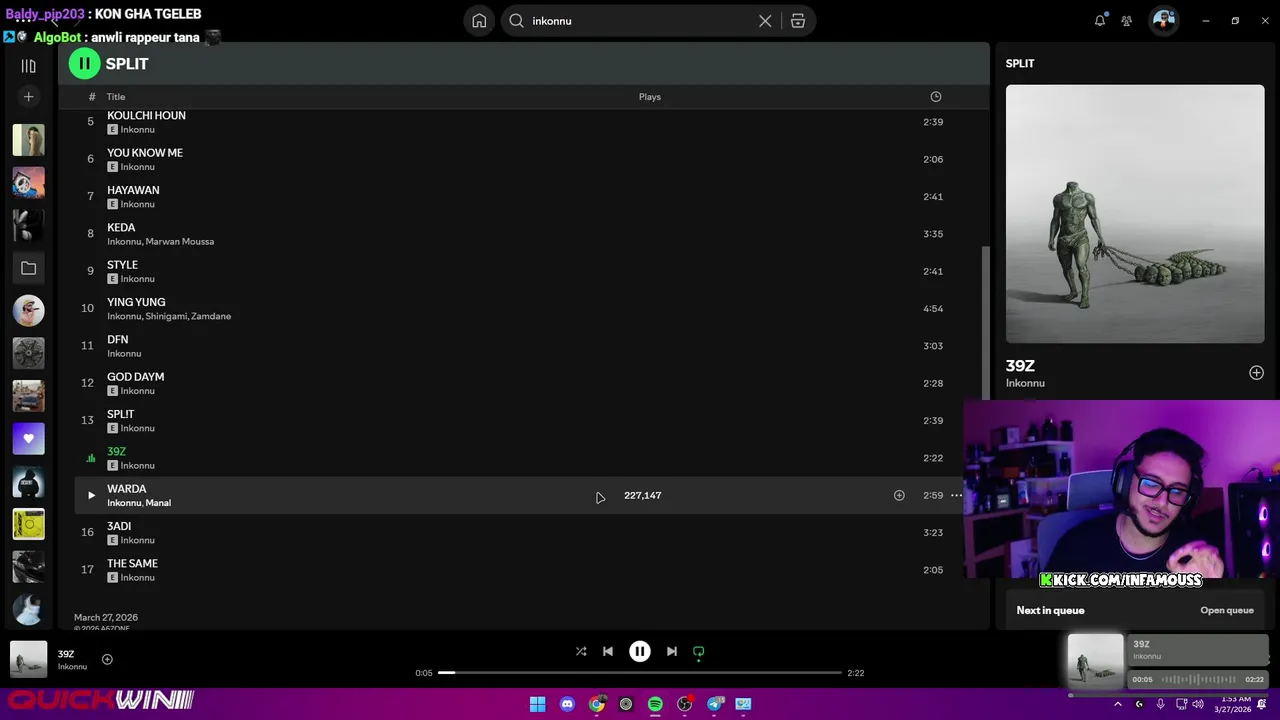Pause the SPLIT album with green button
1280x720 pixels.
pyautogui.click(x=84, y=63)
